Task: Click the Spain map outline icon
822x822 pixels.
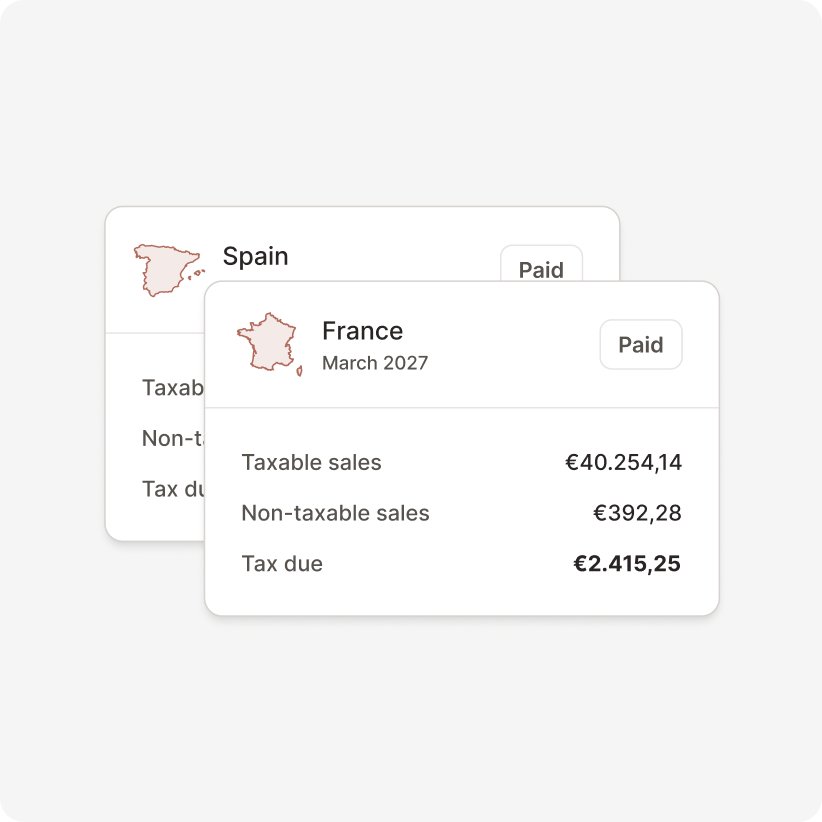Action: pyautogui.click(x=165, y=269)
